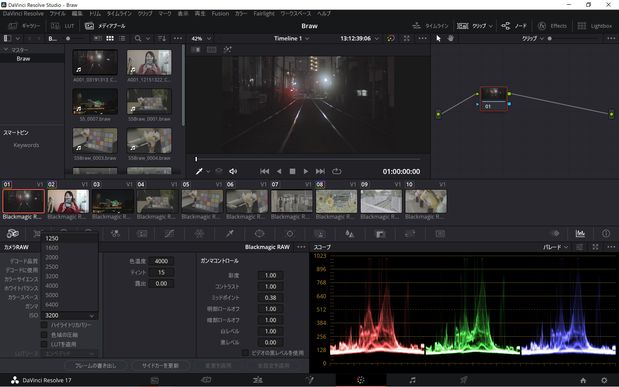Open the Help menu
The width and height of the screenshot is (619, 387).
[x=324, y=13]
